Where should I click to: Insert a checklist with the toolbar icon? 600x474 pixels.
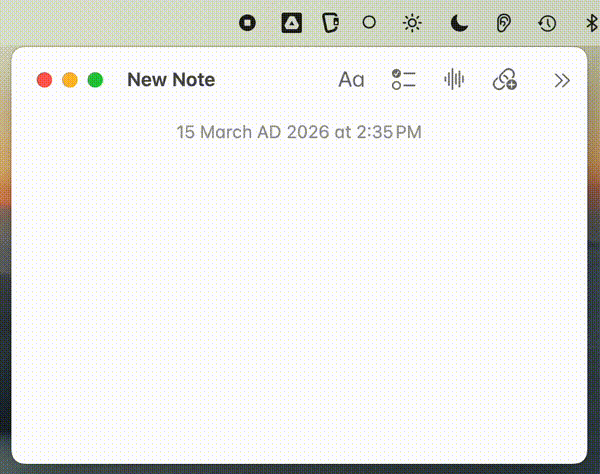(403, 80)
